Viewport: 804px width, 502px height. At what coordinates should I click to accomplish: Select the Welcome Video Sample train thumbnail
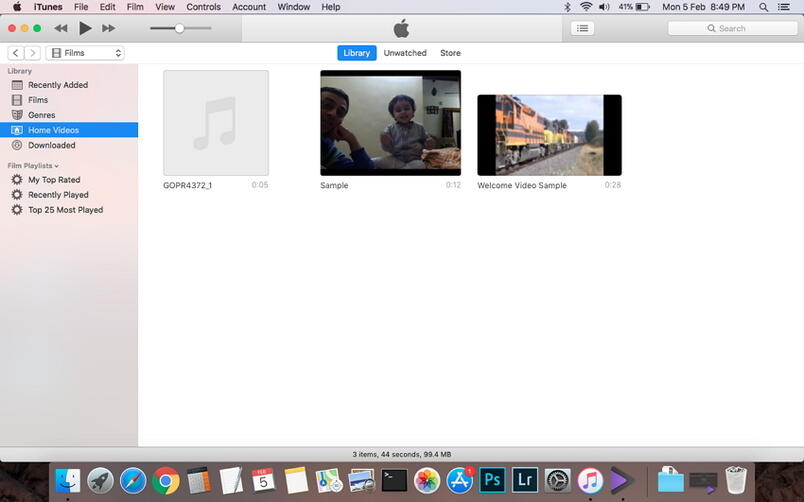[x=549, y=135]
